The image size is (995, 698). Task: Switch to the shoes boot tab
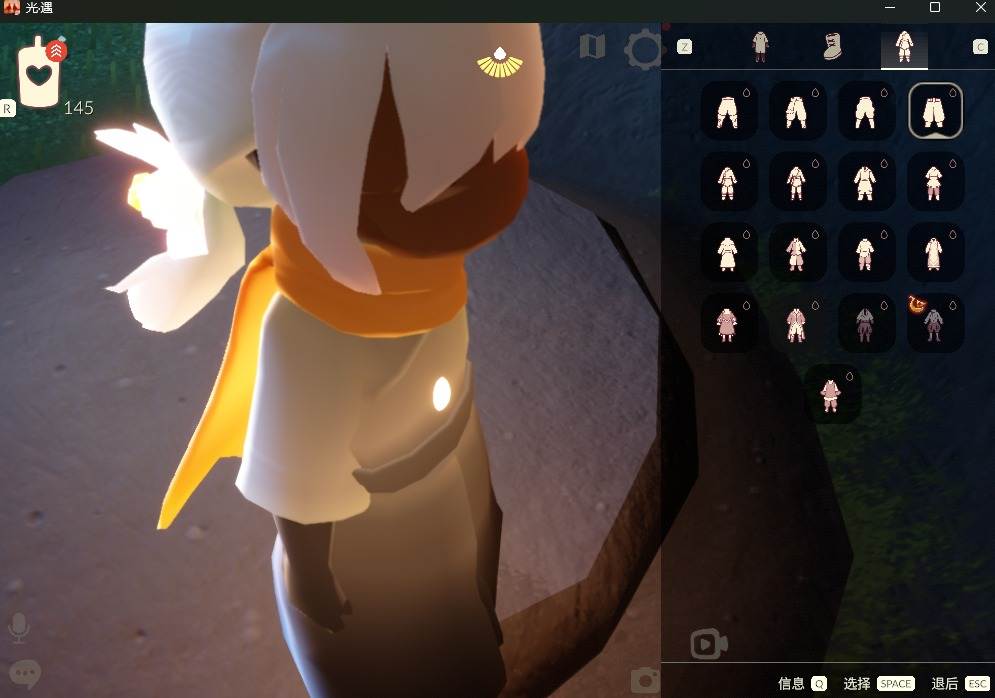coord(832,47)
